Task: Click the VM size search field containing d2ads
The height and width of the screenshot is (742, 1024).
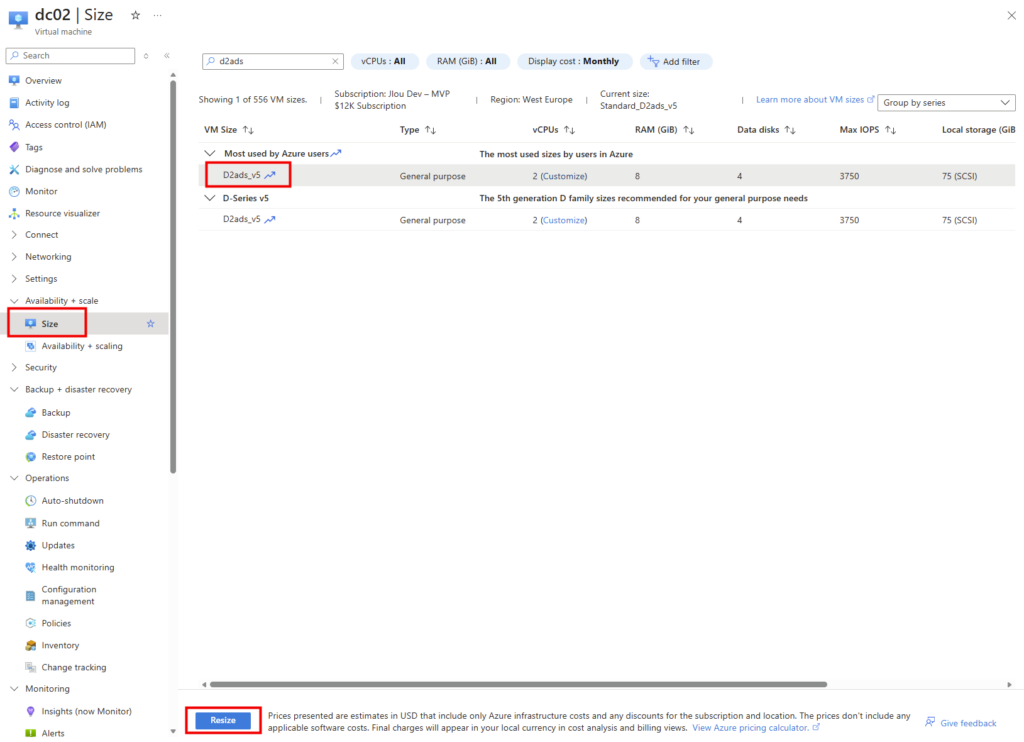Action: (272, 61)
